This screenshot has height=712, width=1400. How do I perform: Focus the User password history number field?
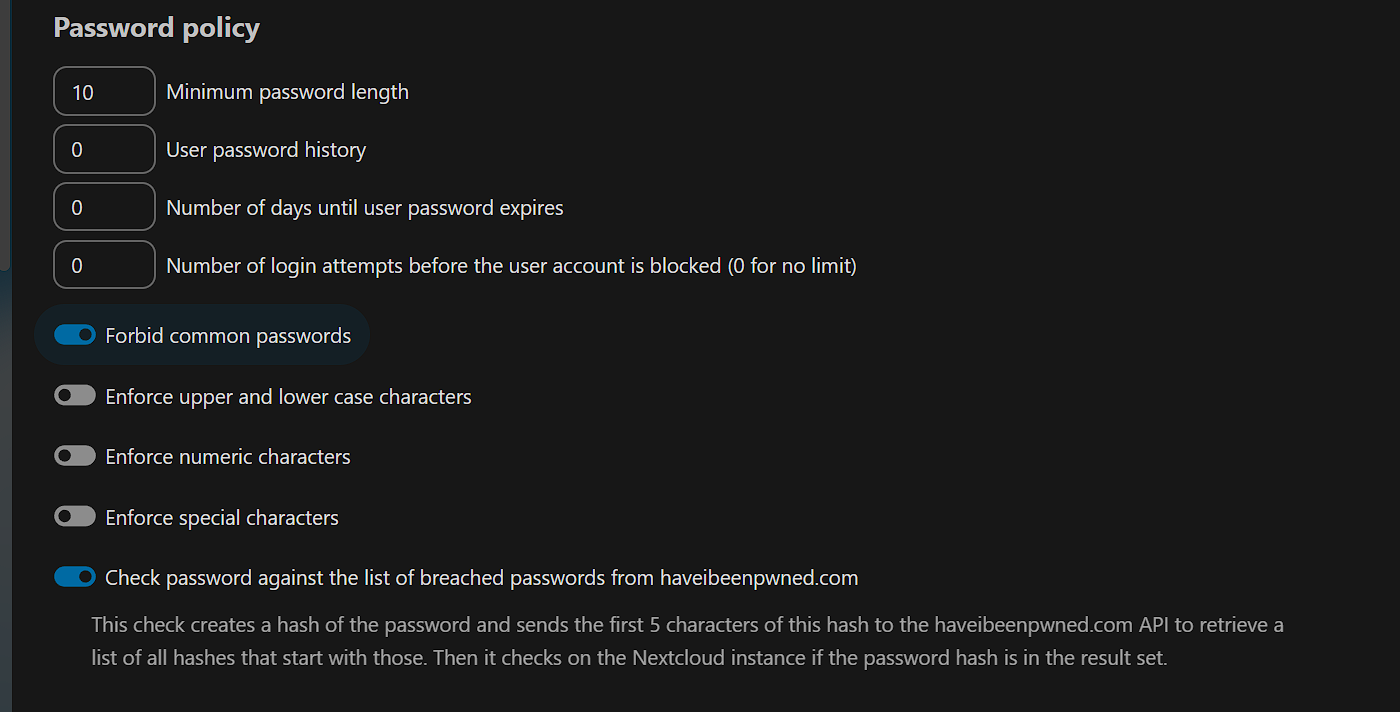click(104, 150)
